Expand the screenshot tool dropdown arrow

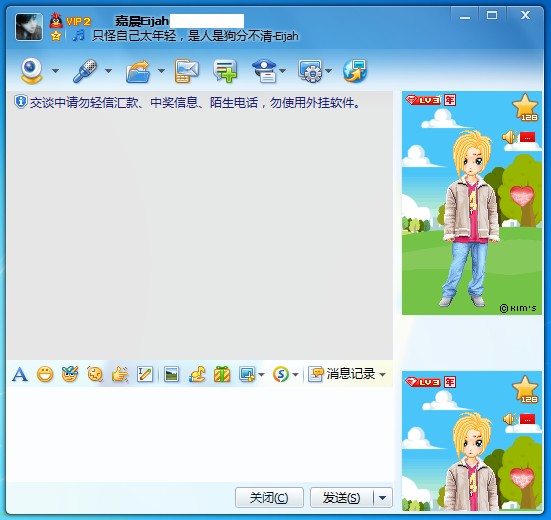[x=261, y=375]
